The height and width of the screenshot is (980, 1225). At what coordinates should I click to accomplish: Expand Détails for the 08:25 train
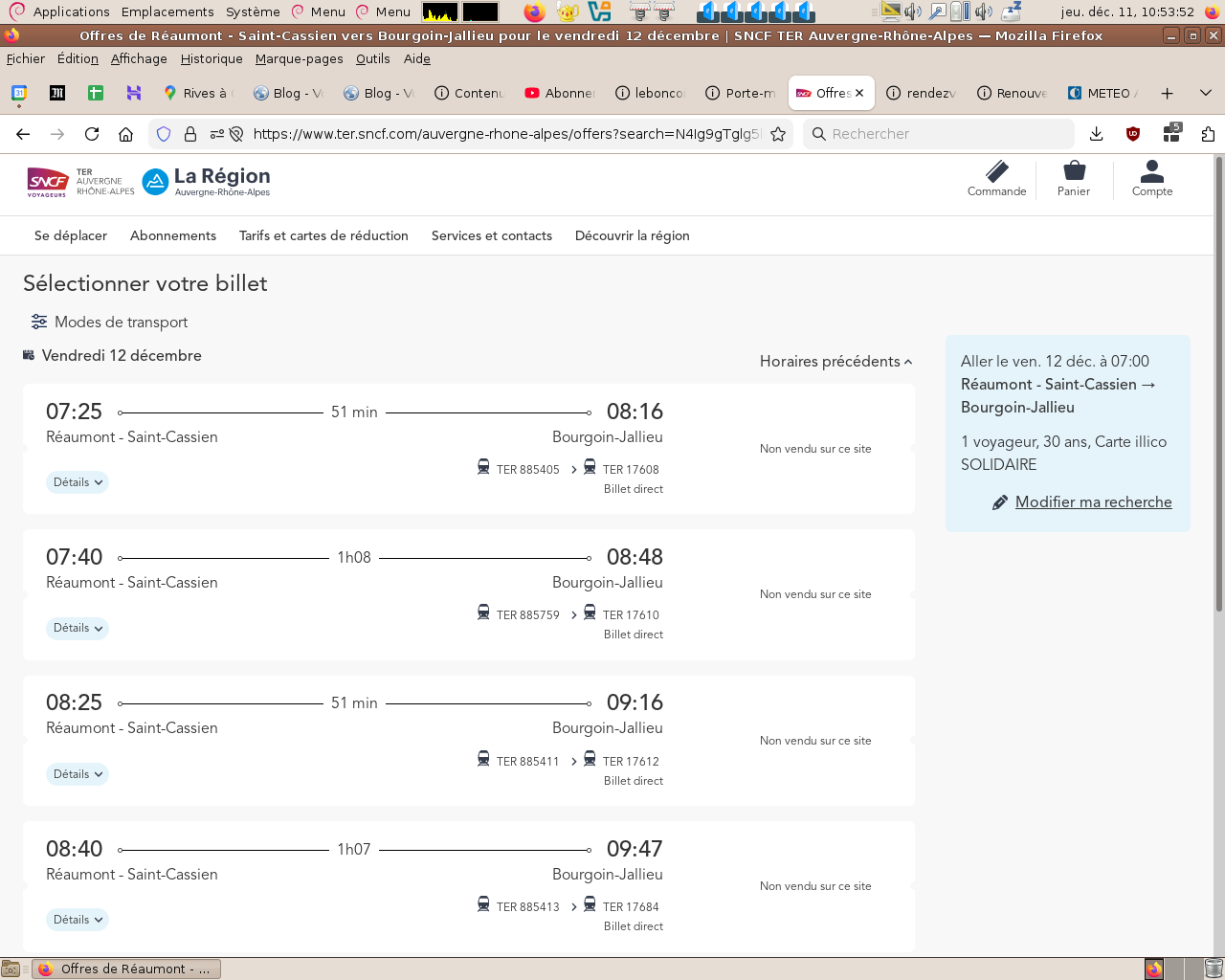tap(78, 774)
